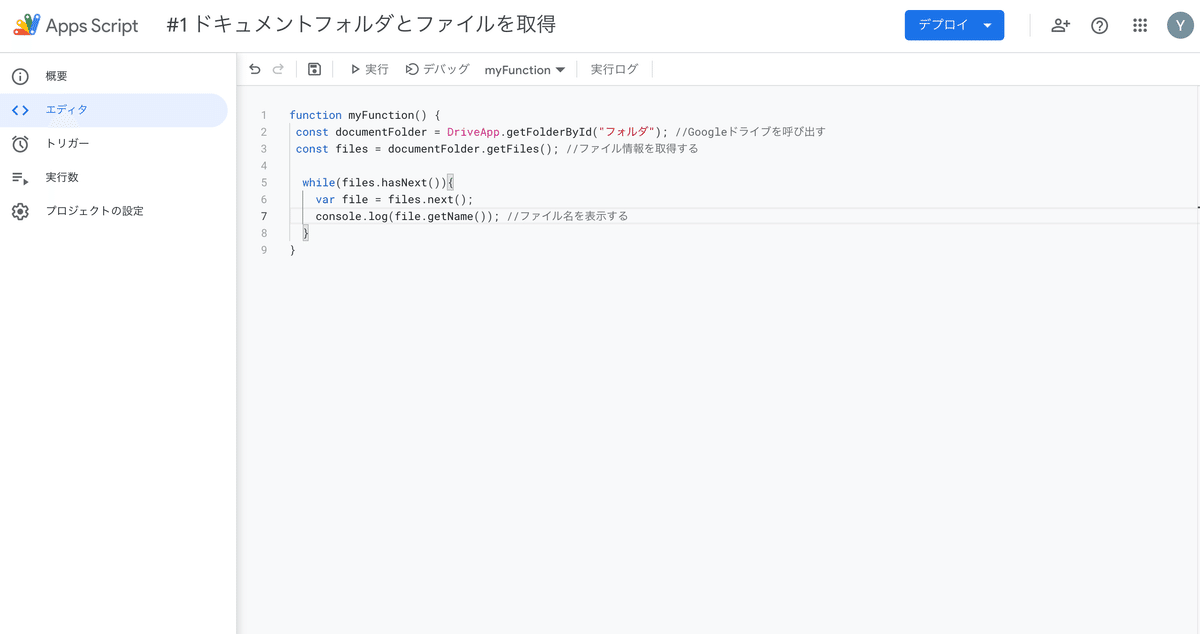1200x634 pixels.
Task: Open the help question mark icon
Action: click(1099, 26)
